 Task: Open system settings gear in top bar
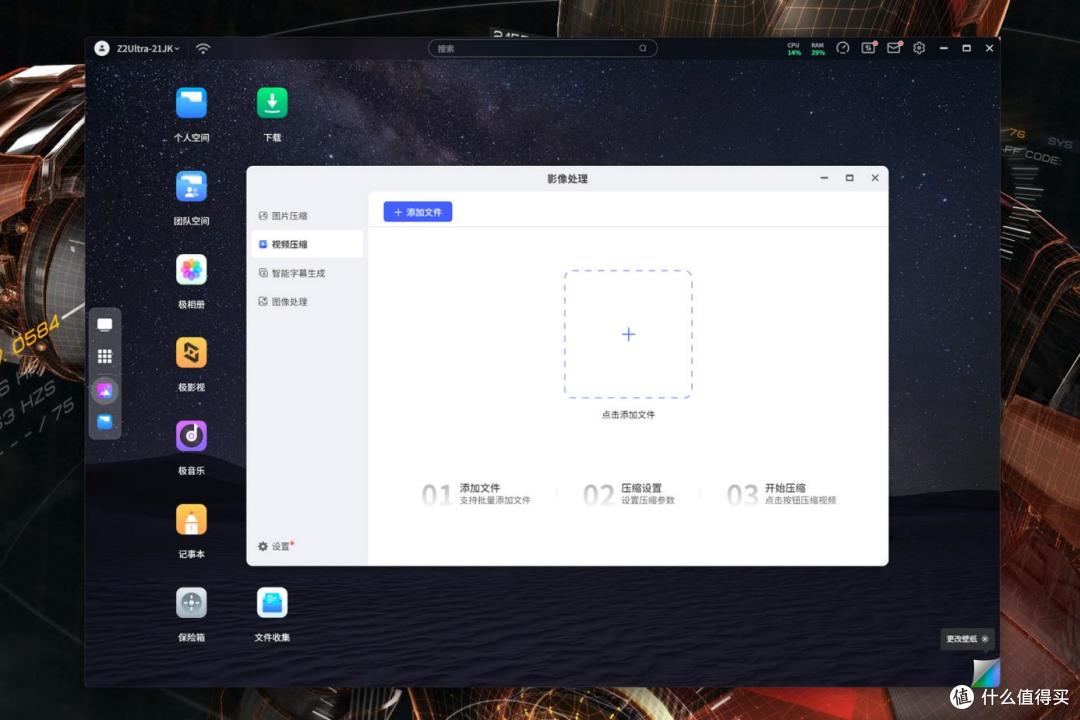pos(919,48)
